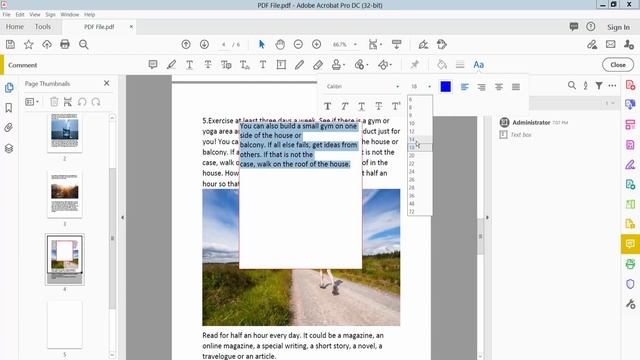This screenshot has height=360, width=640.
Task: Print the file with the printer icon
Action: point(65,44)
